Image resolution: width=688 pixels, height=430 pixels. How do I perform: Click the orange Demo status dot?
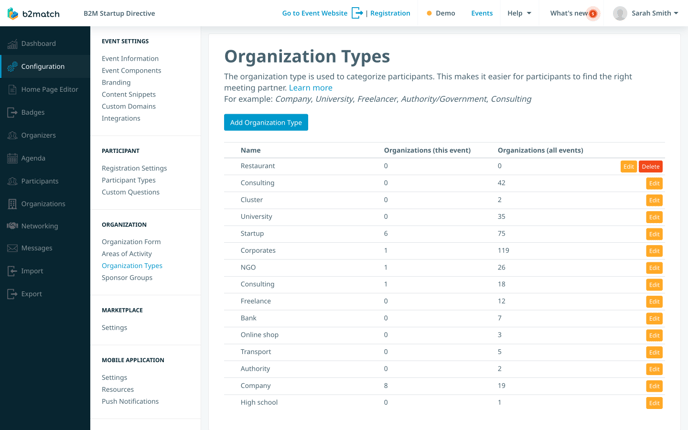click(429, 14)
